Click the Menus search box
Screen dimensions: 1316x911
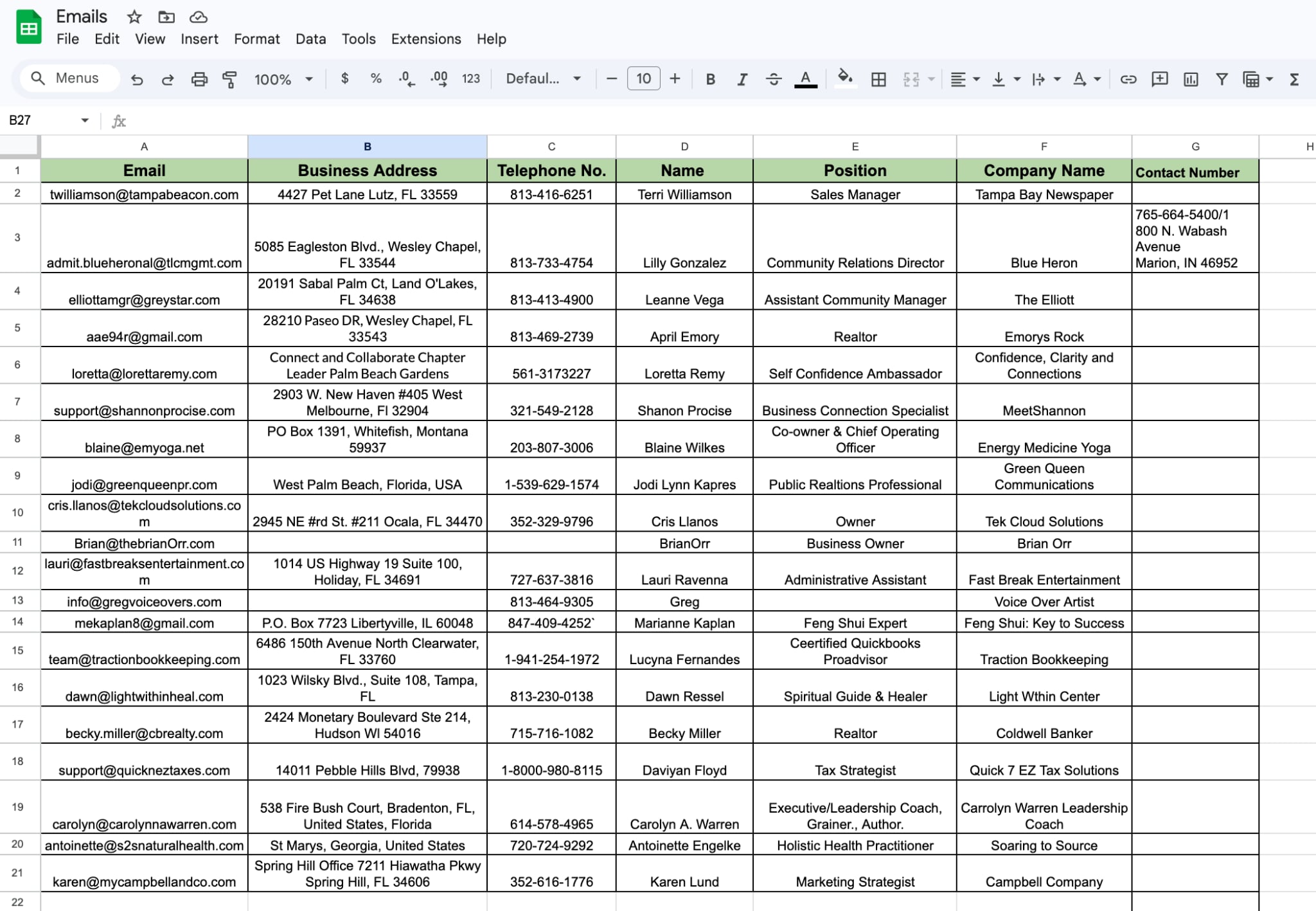point(69,78)
